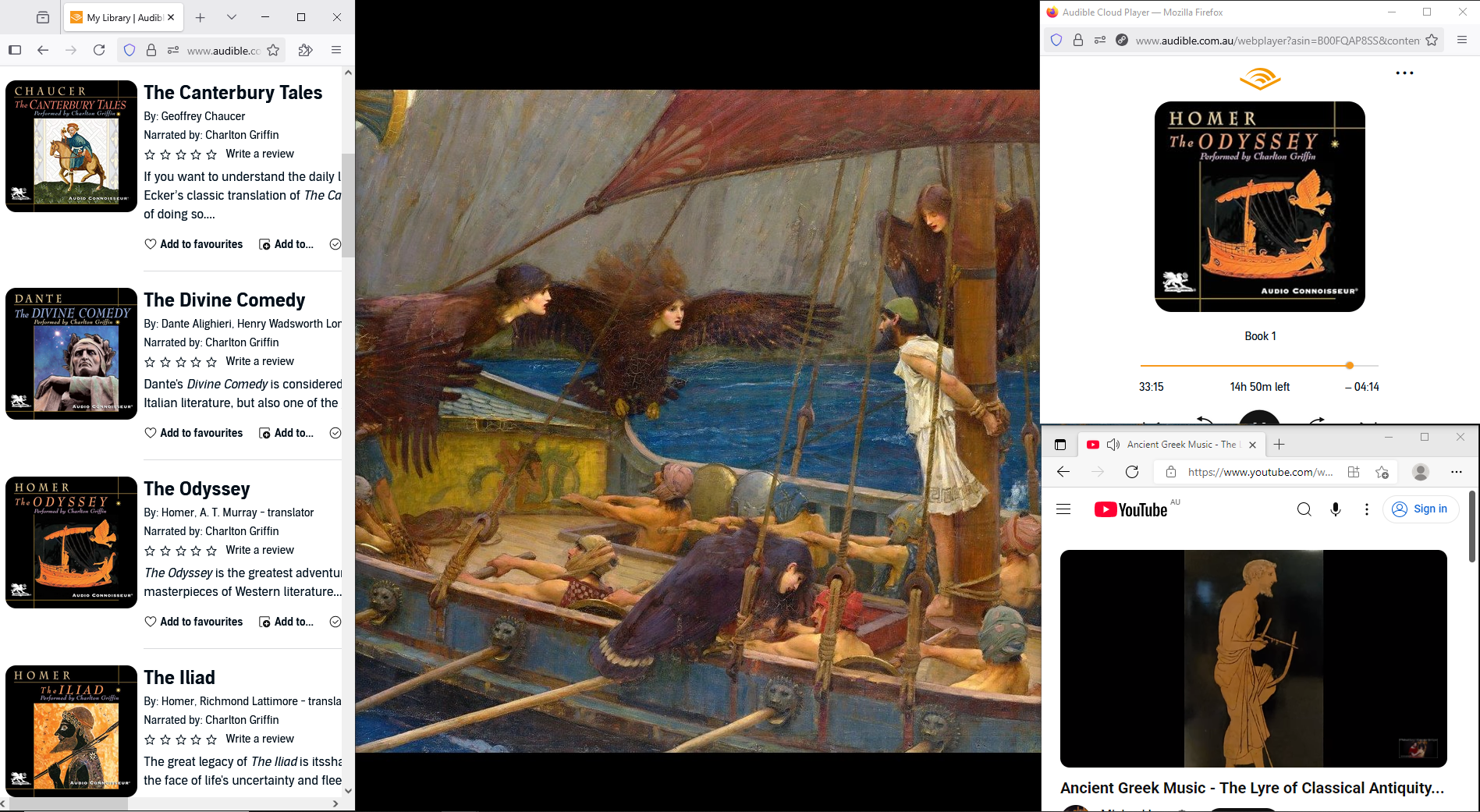Bookmark the Audible Cloud Player page star

[1432, 40]
